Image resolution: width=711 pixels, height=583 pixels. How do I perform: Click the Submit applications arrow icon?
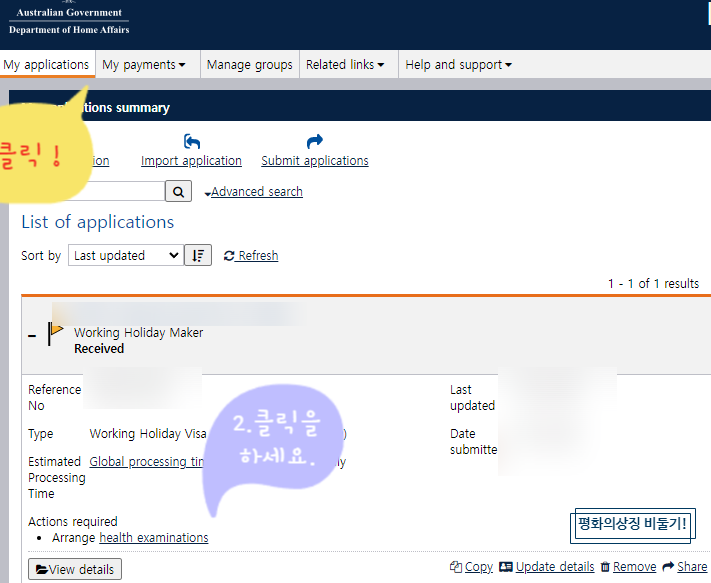pyautogui.click(x=315, y=141)
